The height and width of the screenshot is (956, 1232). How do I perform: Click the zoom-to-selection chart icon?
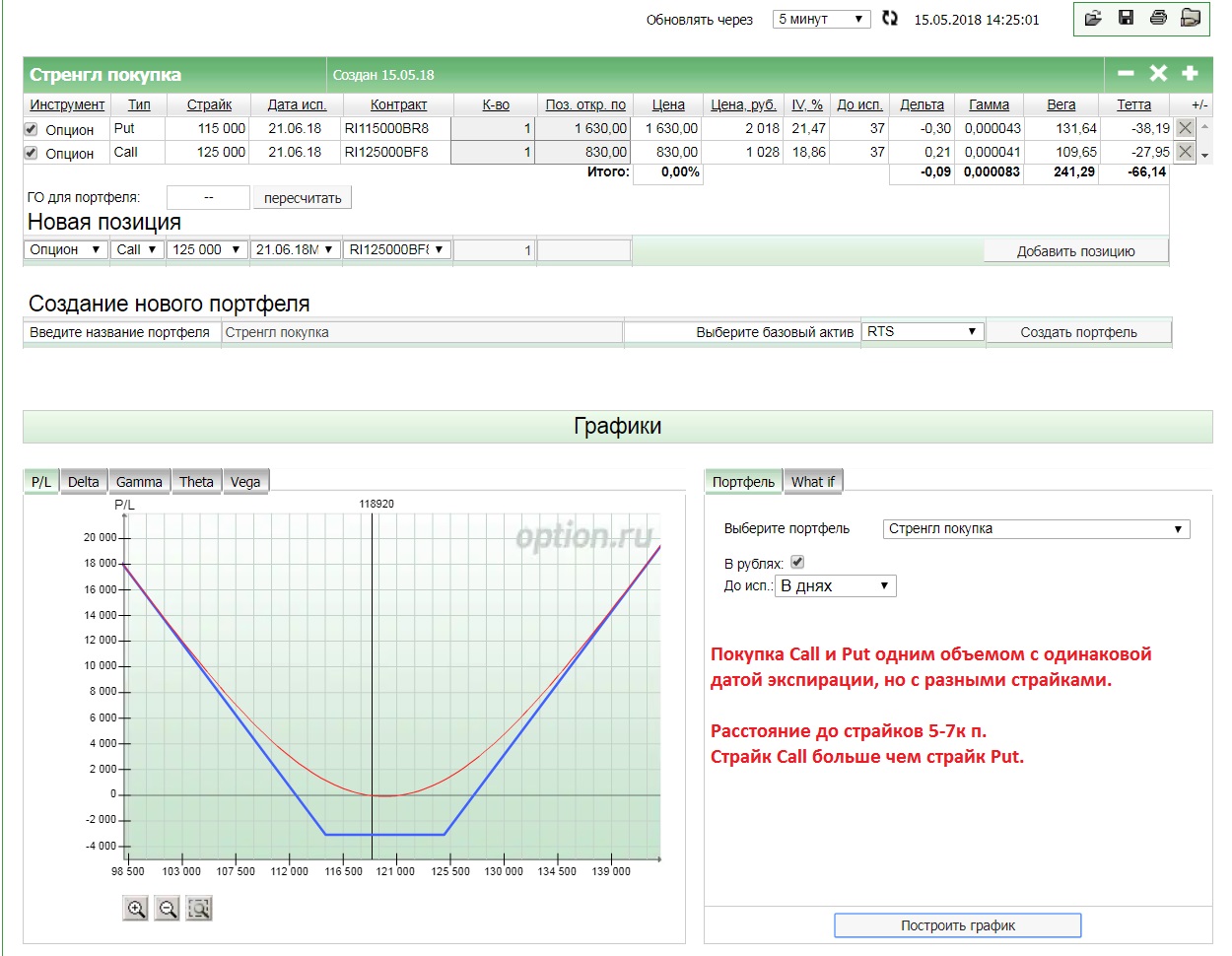[199, 909]
